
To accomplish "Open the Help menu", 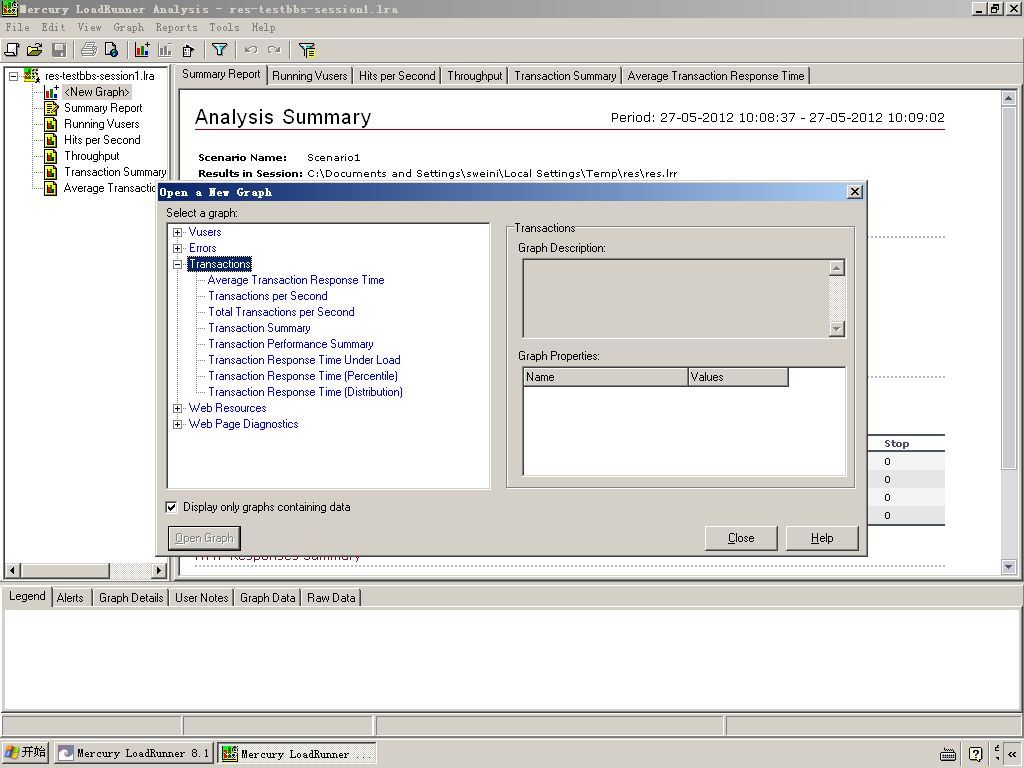I will [263, 27].
